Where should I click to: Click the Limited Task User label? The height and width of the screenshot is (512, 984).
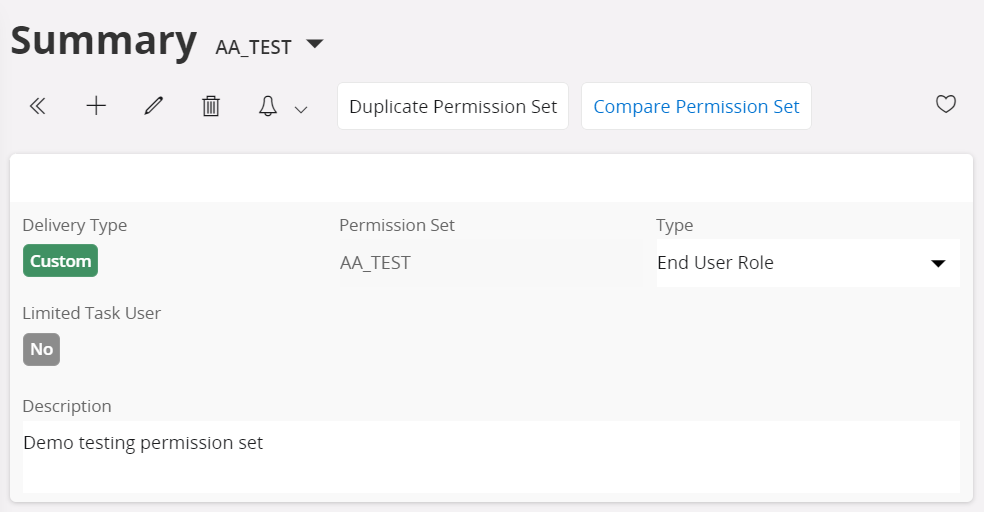pyautogui.click(x=92, y=313)
